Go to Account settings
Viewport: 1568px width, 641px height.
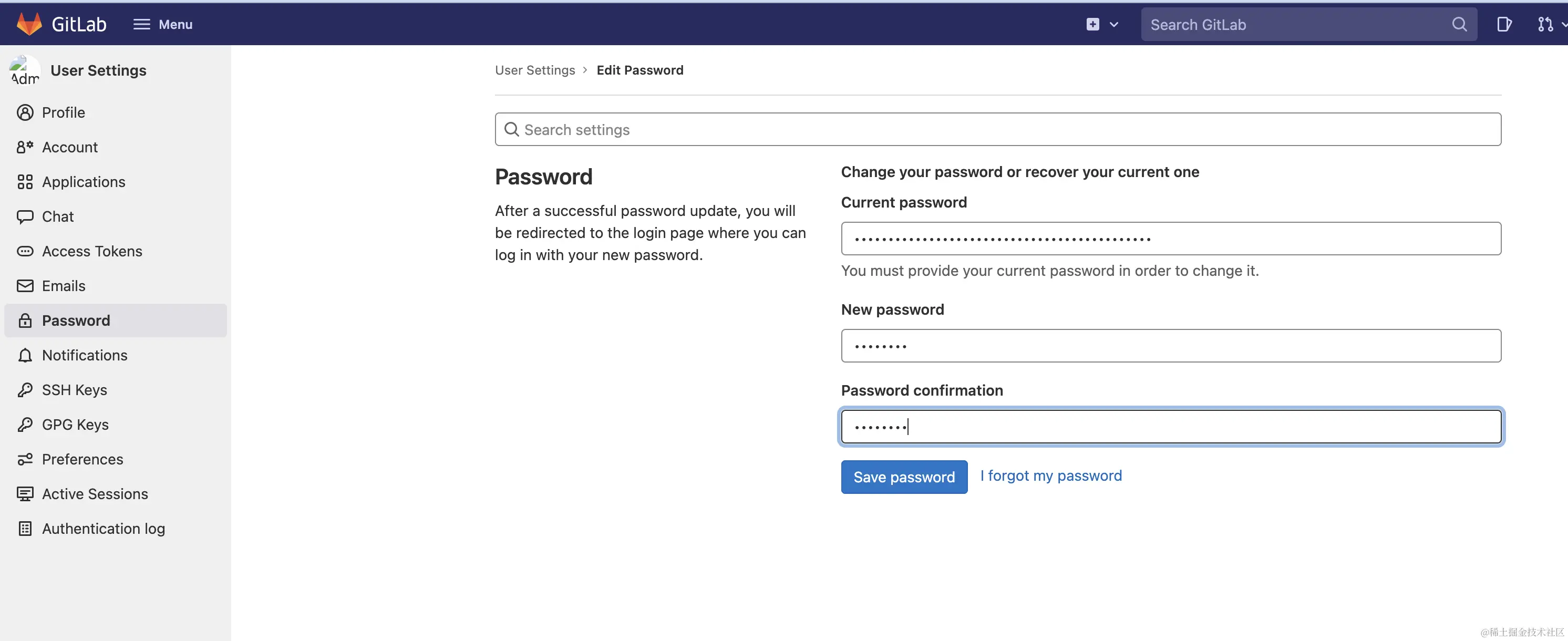69,147
